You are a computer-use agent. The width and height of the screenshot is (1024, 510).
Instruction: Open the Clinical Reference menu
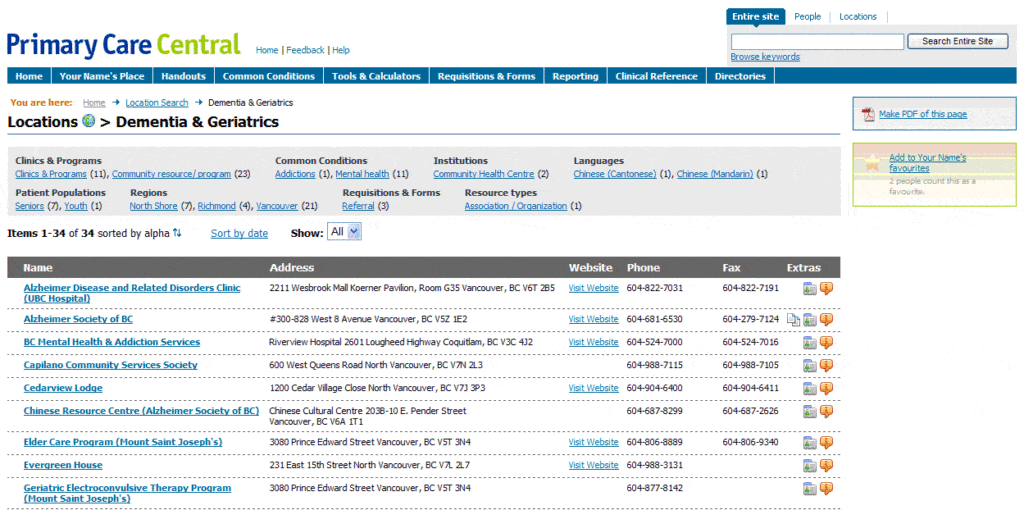point(656,76)
